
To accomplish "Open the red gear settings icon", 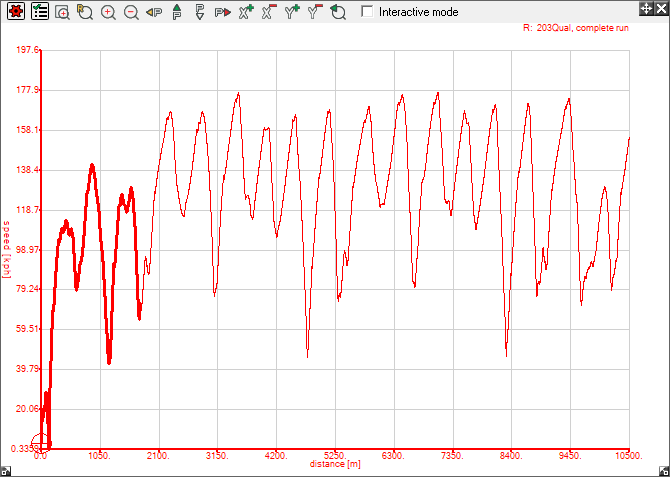I will point(16,12).
